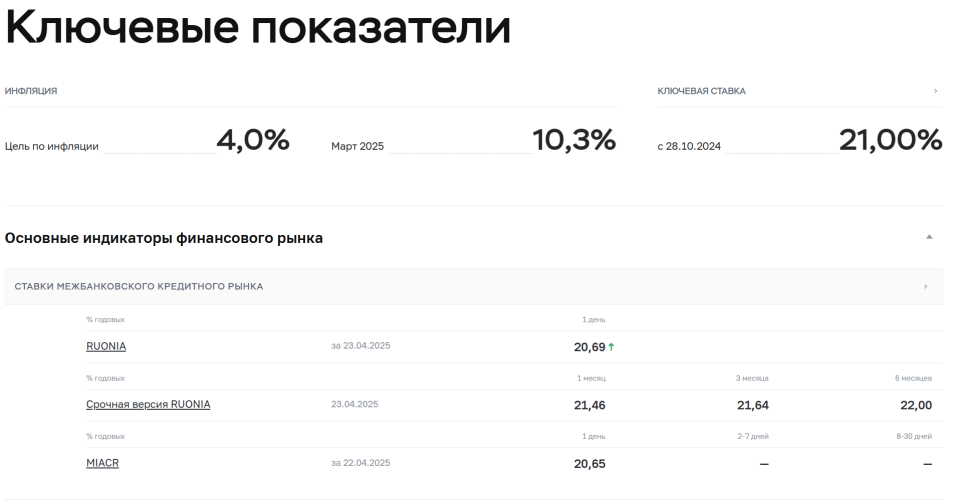The image size is (962, 500).
Task: Open the Срочная версия RUONIA link
Action: [148, 404]
